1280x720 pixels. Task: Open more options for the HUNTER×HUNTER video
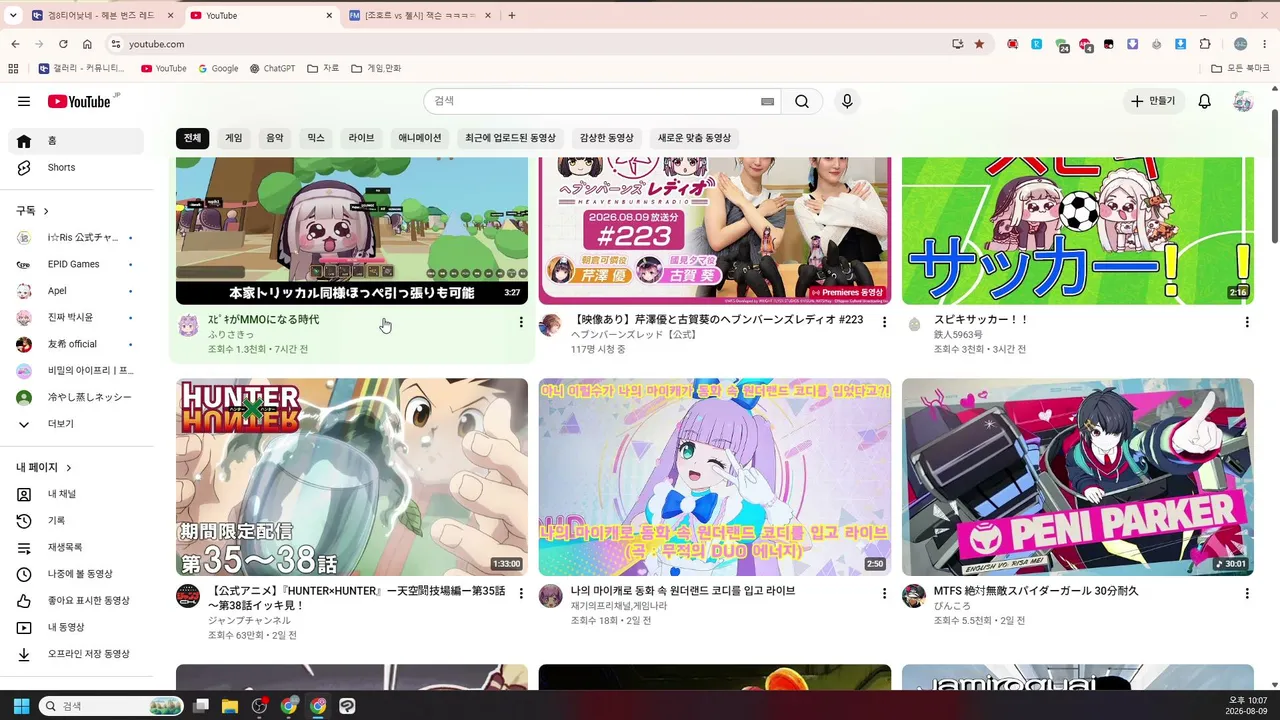[520, 593]
